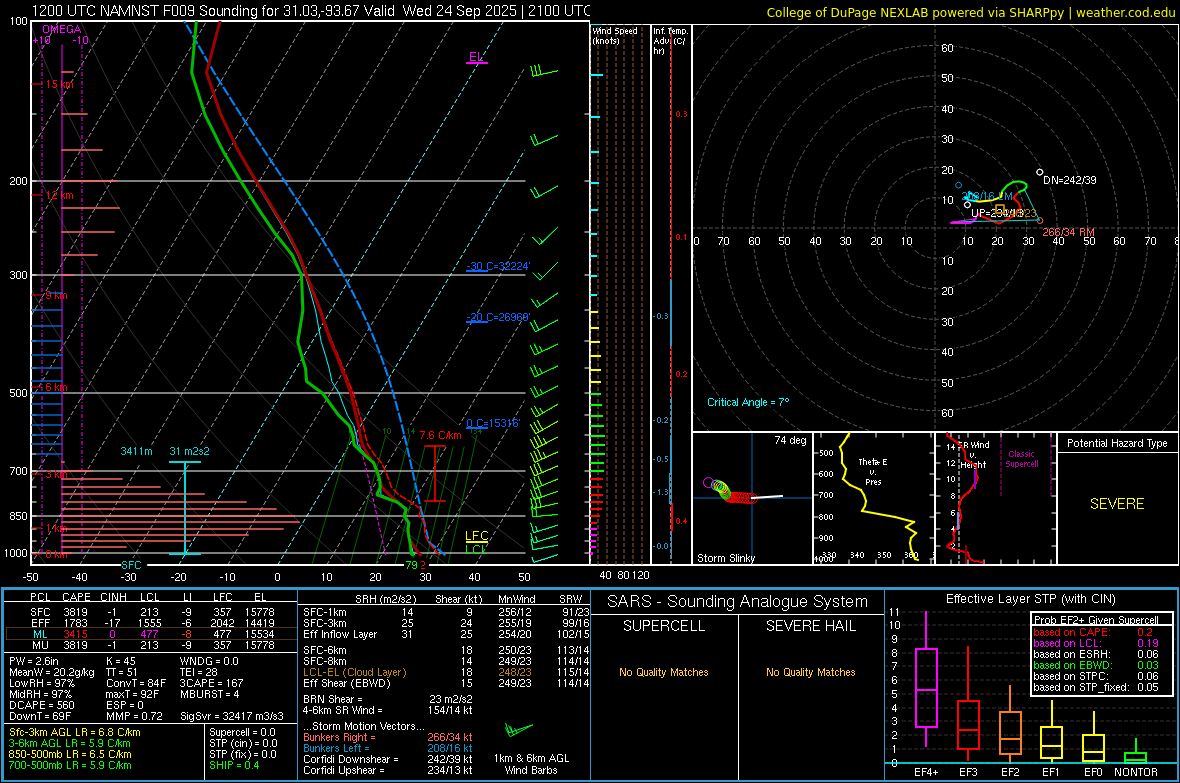The image size is (1180, 783).
Task: Click the Corfidi Upshear = 234/13 kt value
Action: (388, 770)
